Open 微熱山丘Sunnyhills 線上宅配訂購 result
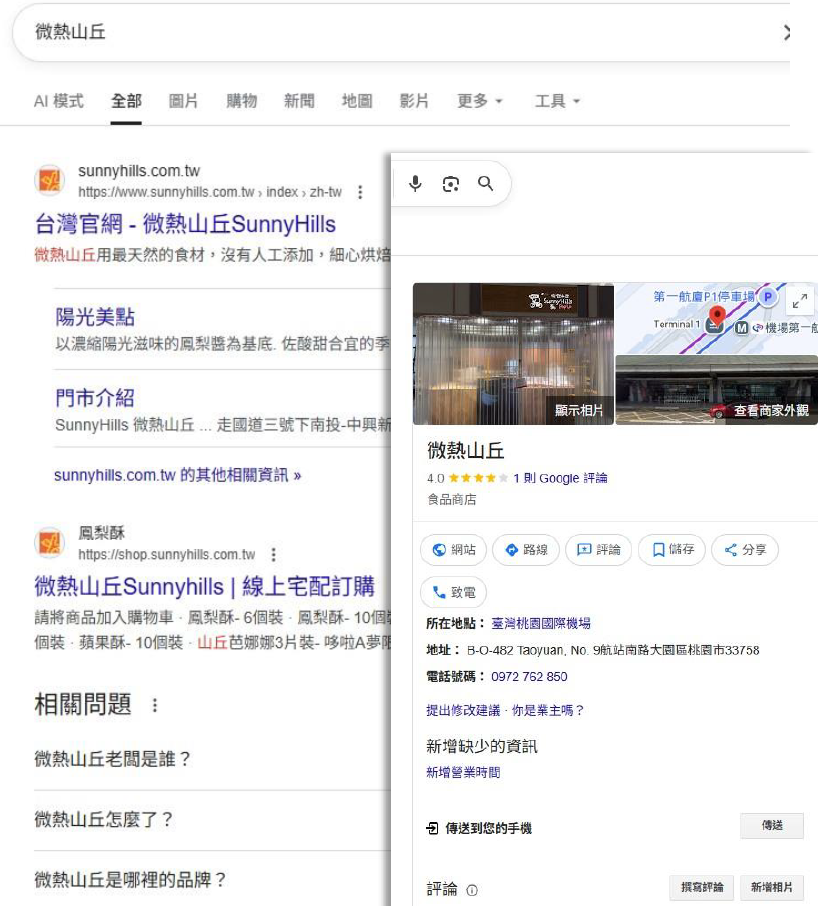The height and width of the screenshot is (906, 821). [205, 586]
